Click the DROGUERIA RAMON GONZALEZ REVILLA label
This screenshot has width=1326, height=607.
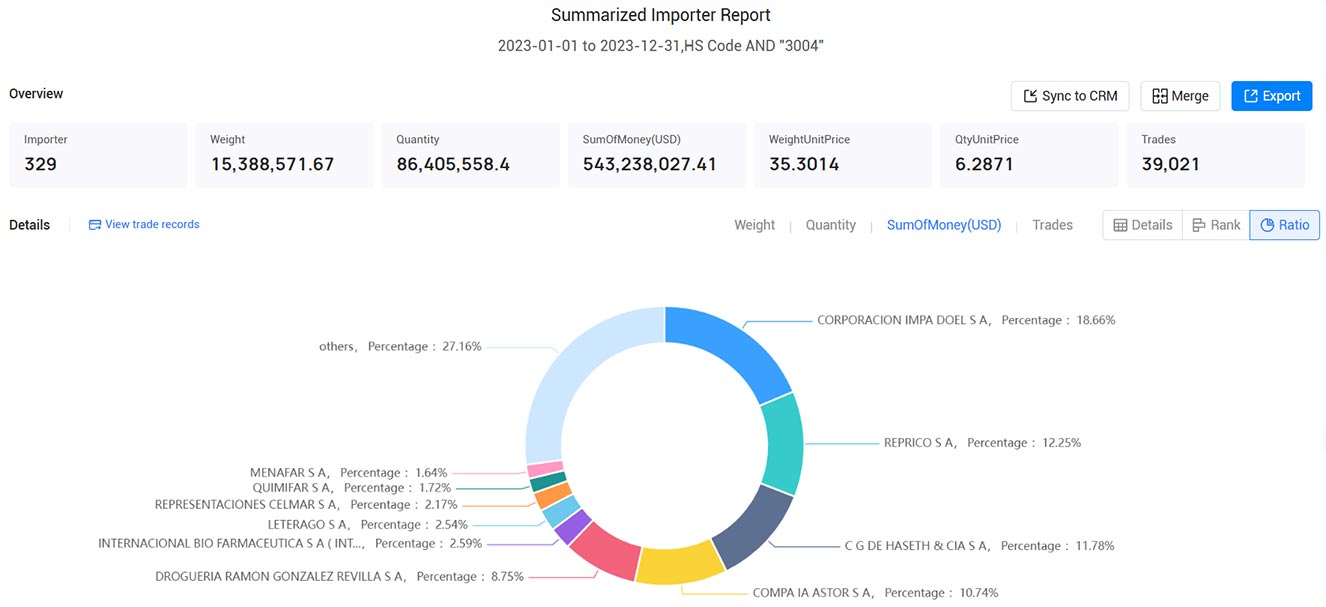(339, 577)
